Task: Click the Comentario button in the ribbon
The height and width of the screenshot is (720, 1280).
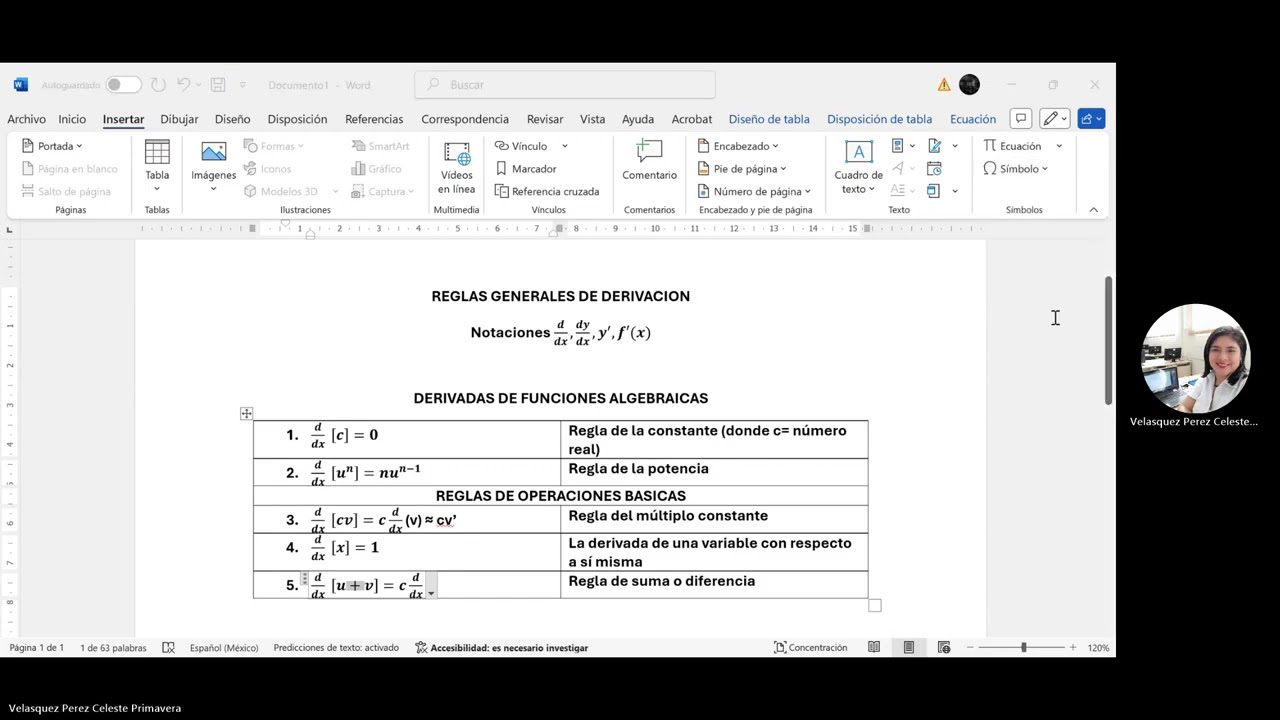Action: click(649, 161)
